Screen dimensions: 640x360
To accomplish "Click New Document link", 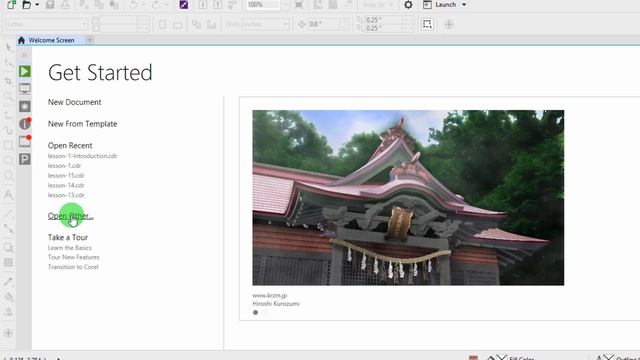I will click(x=74, y=102).
